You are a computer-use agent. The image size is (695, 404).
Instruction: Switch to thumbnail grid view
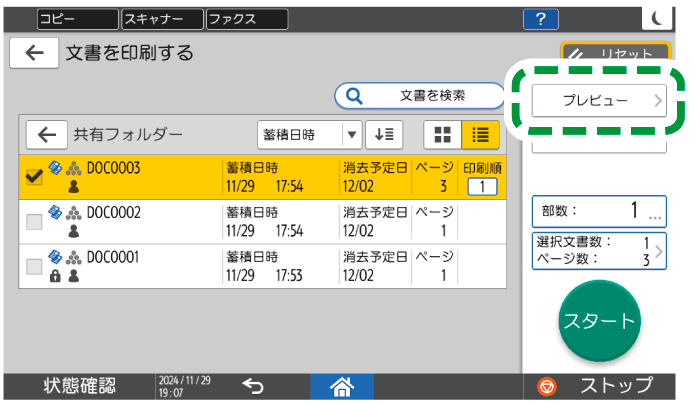[x=442, y=134]
